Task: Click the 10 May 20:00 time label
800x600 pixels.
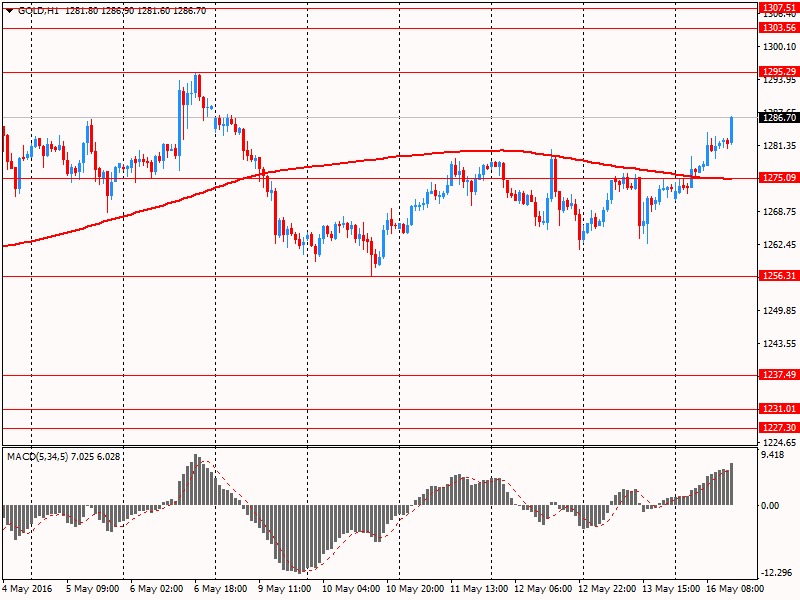Action: 415,589
